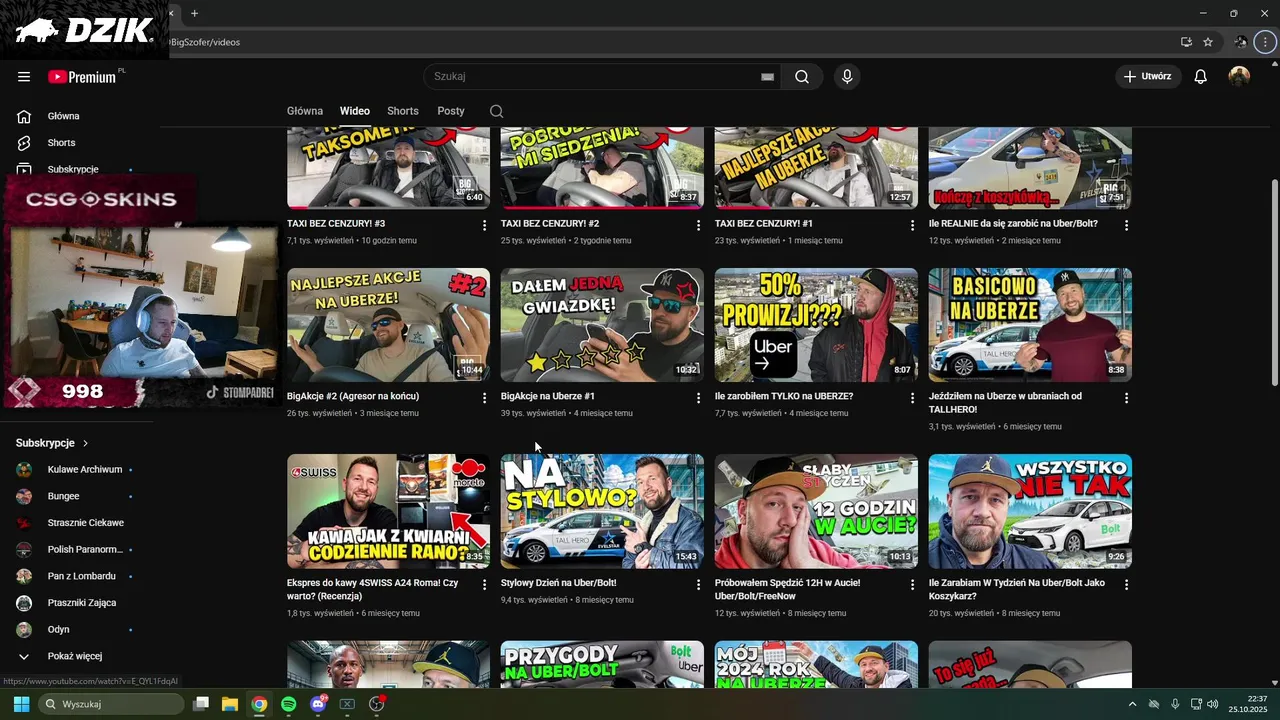Image resolution: width=1280 pixels, height=720 pixels.
Task: Open a new browser tab
Action: [x=194, y=13]
